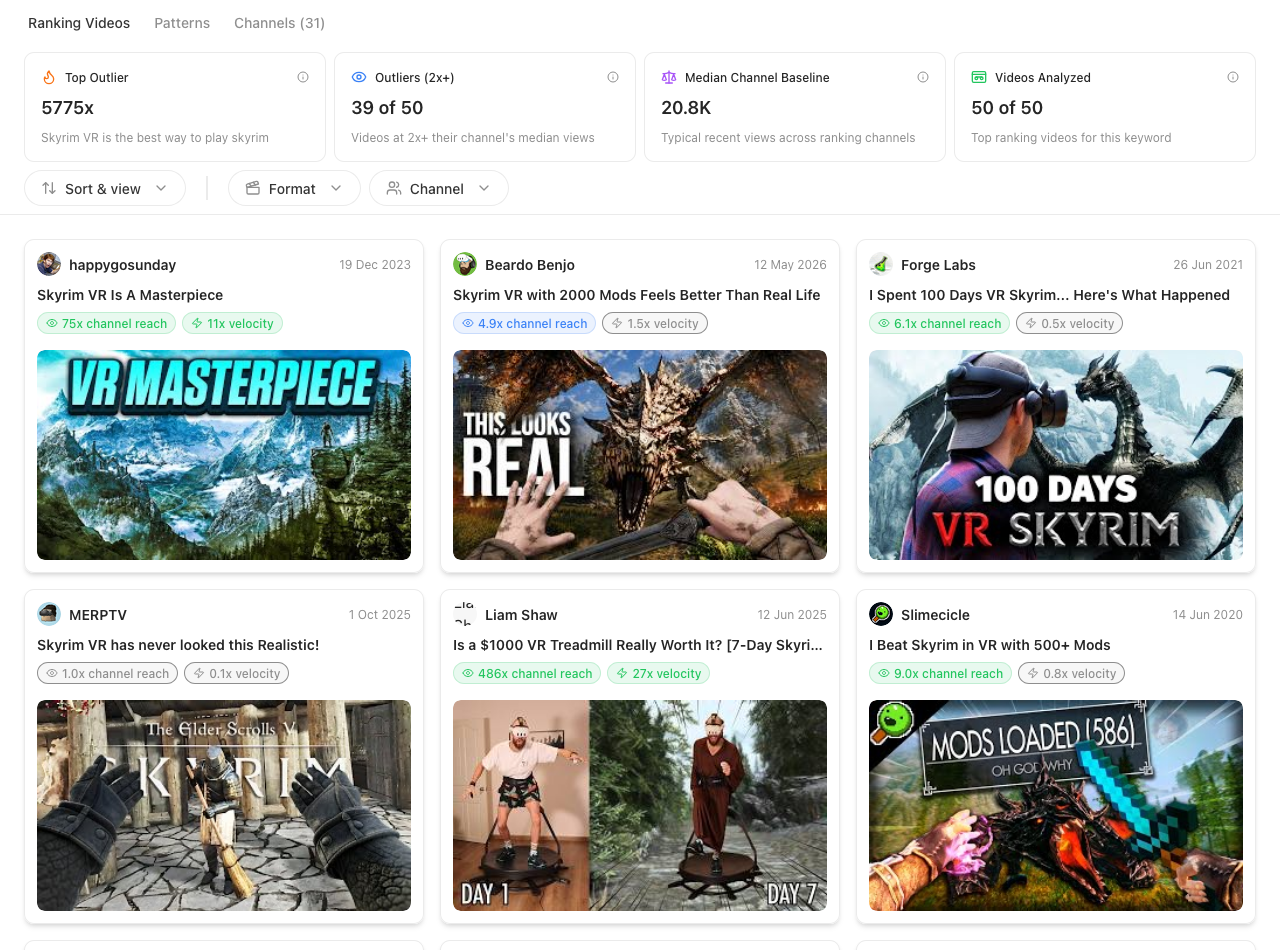Click the info icon on Top Outlier card
Image resolution: width=1280 pixels, height=950 pixels.
pyautogui.click(x=303, y=77)
